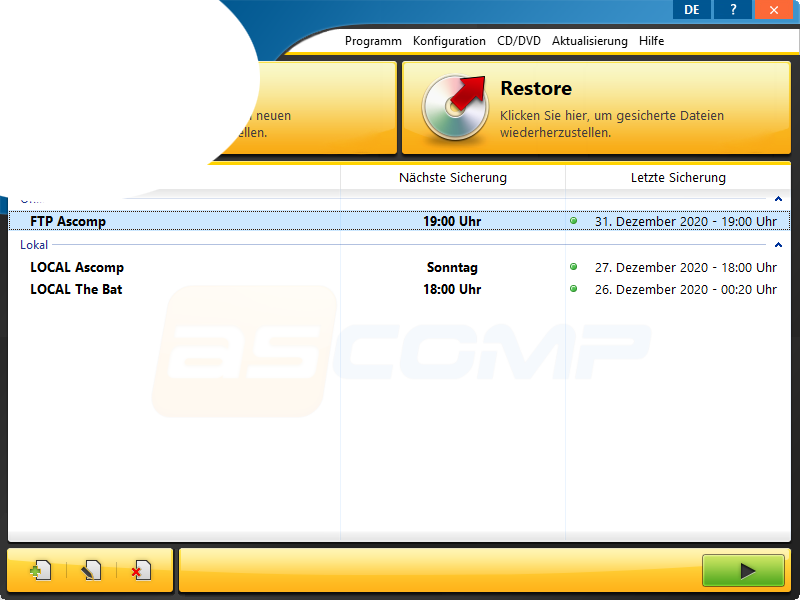The height and width of the screenshot is (600, 800).
Task: Close the backup program window
Action: coord(774,10)
